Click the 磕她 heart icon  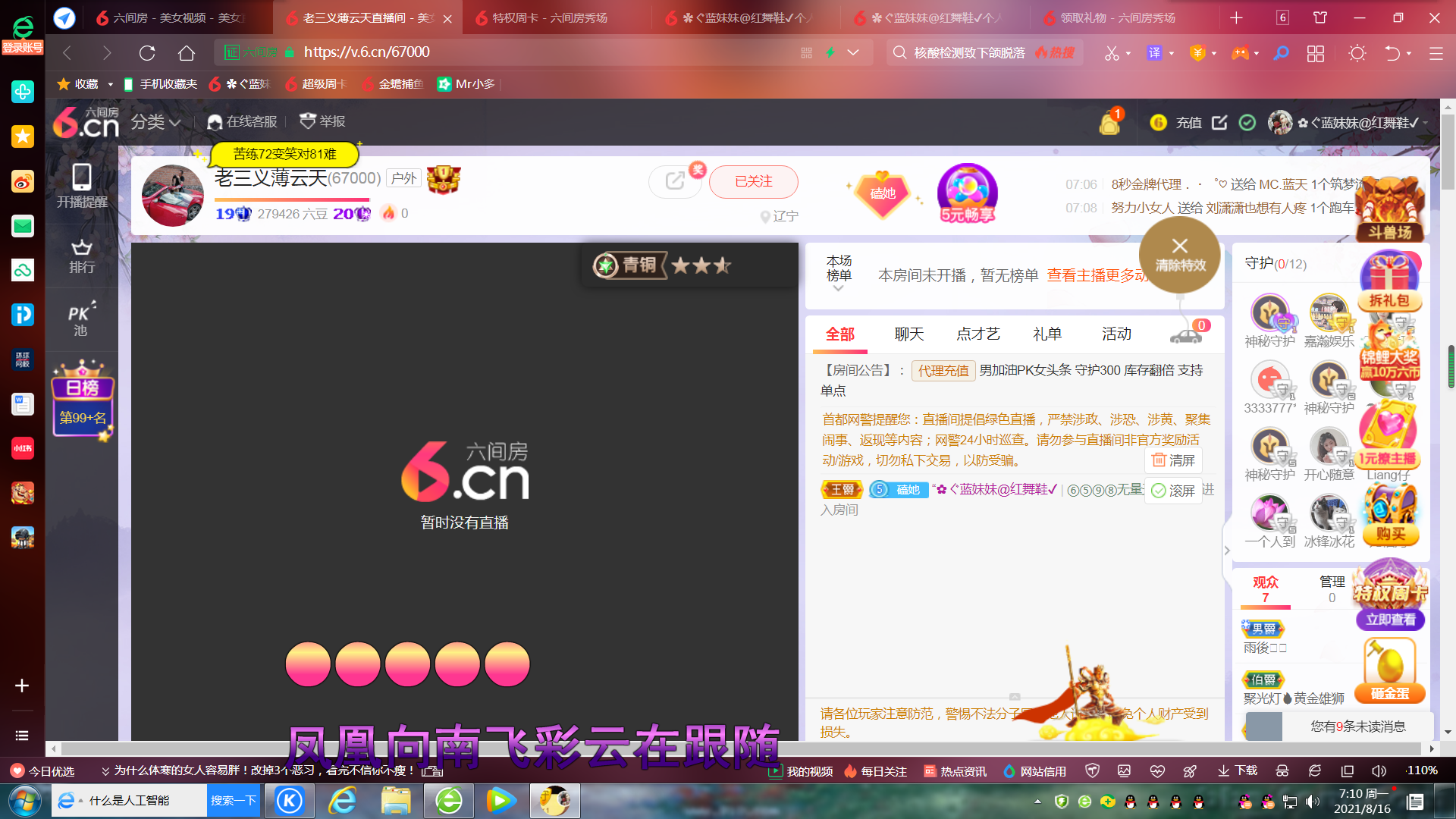click(x=883, y=193)
